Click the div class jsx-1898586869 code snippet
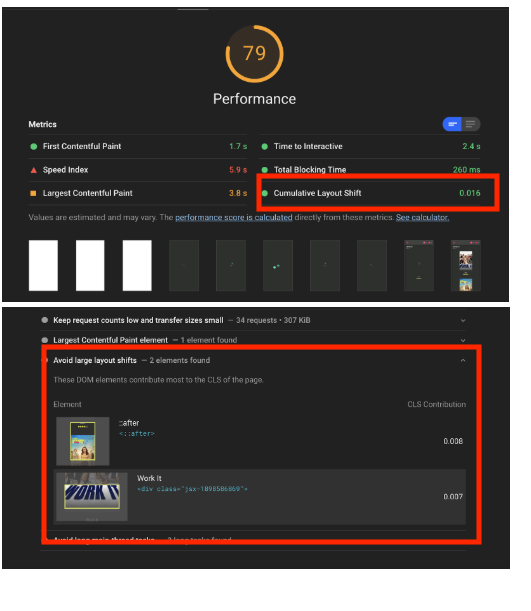Image resolution: width=531 pixels, height=611 pixels. point(192,489)
